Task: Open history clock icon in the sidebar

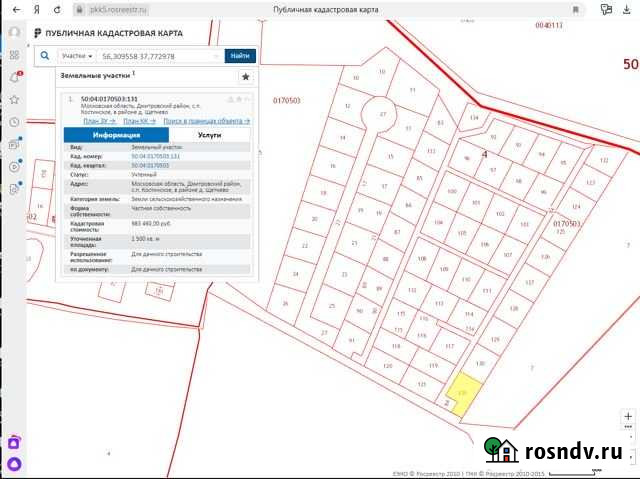Action: tap(14, 122)
